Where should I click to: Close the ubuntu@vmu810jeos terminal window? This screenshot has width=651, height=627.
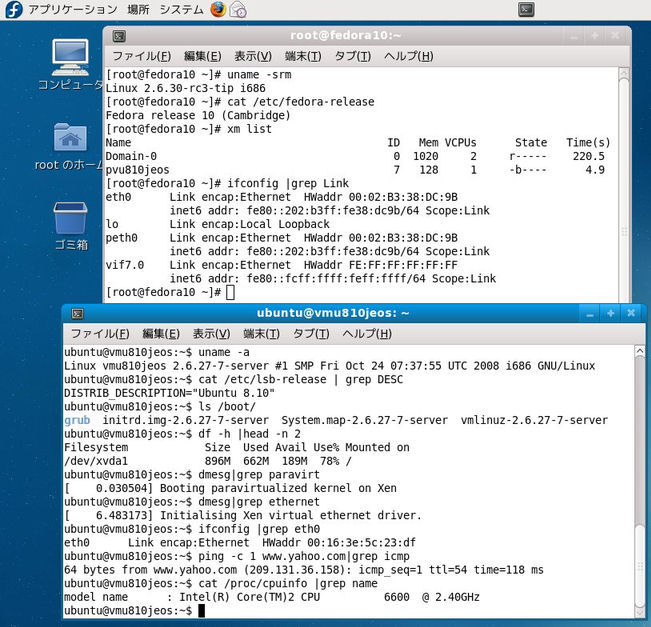[631, 314]
